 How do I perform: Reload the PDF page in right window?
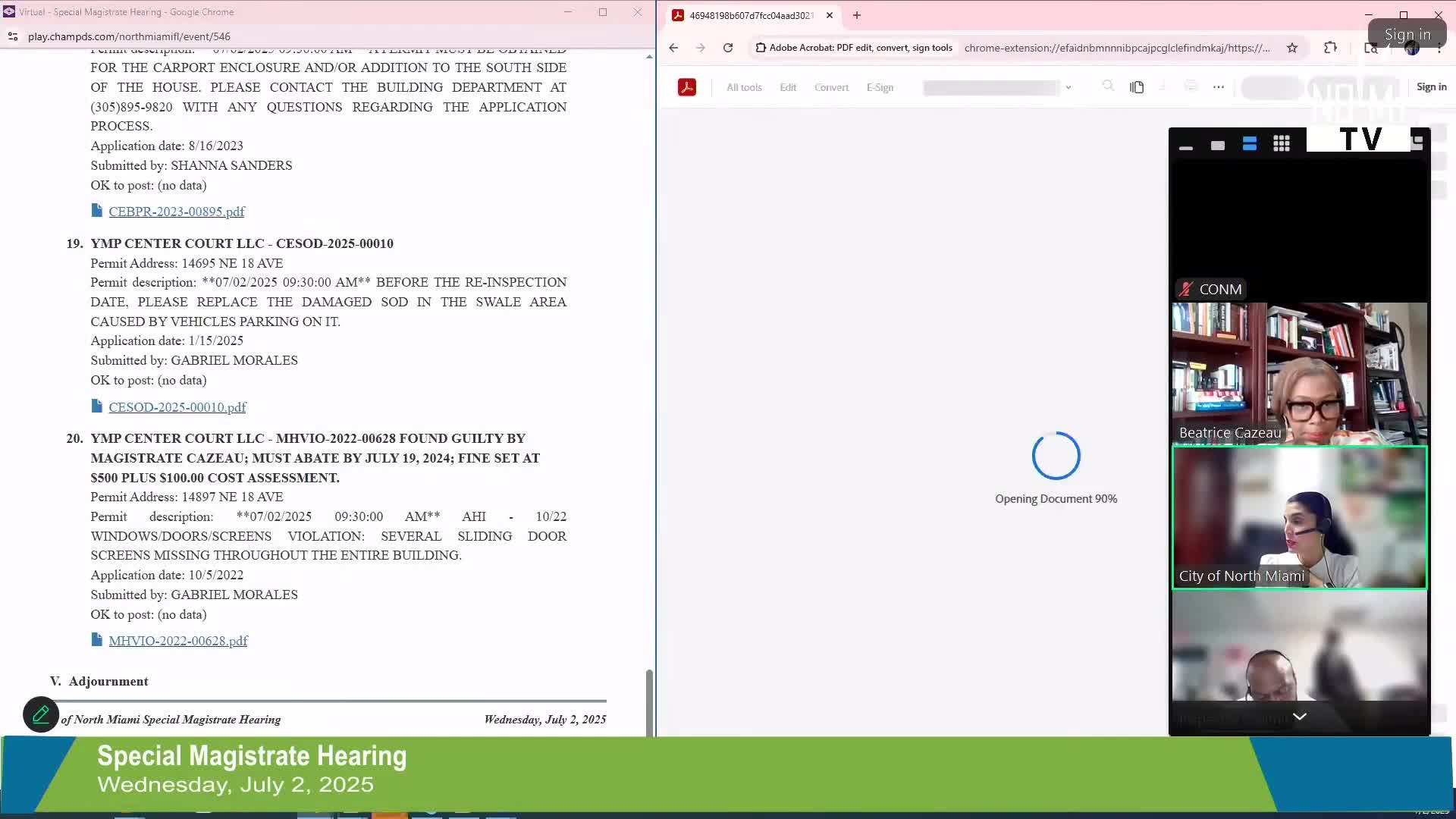tap(728, 48)
